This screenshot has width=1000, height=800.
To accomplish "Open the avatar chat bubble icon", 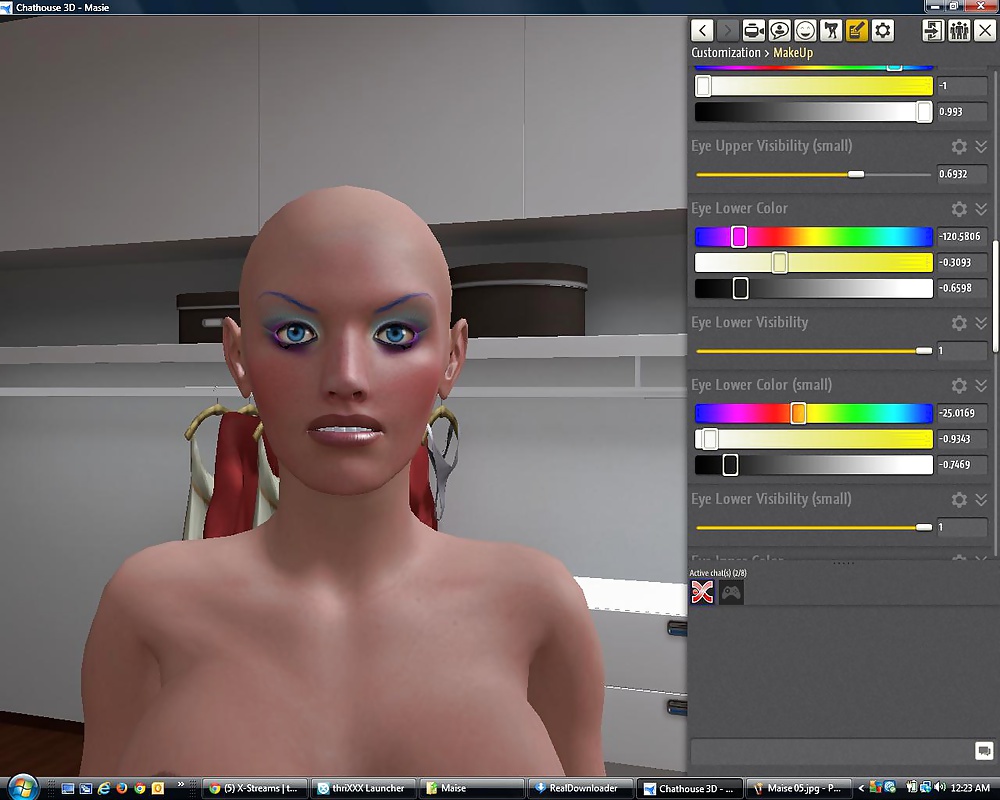I will (779, 30).
